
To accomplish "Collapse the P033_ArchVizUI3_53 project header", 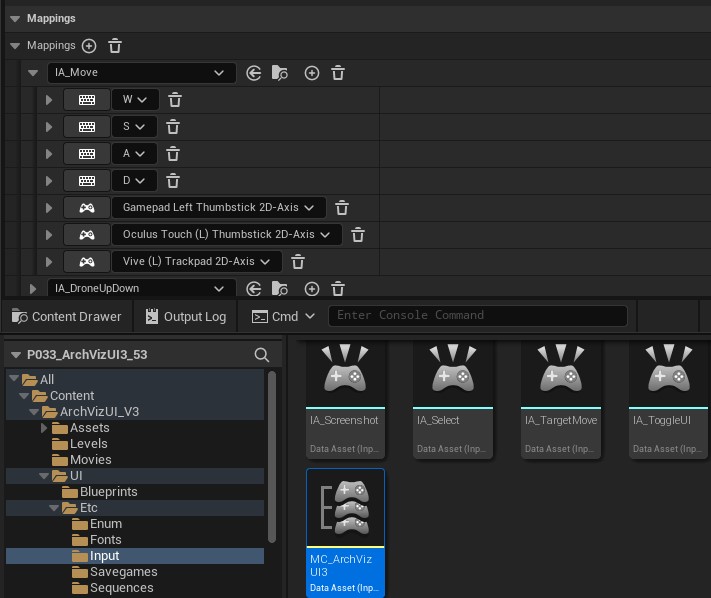I will tap(16, 355).
